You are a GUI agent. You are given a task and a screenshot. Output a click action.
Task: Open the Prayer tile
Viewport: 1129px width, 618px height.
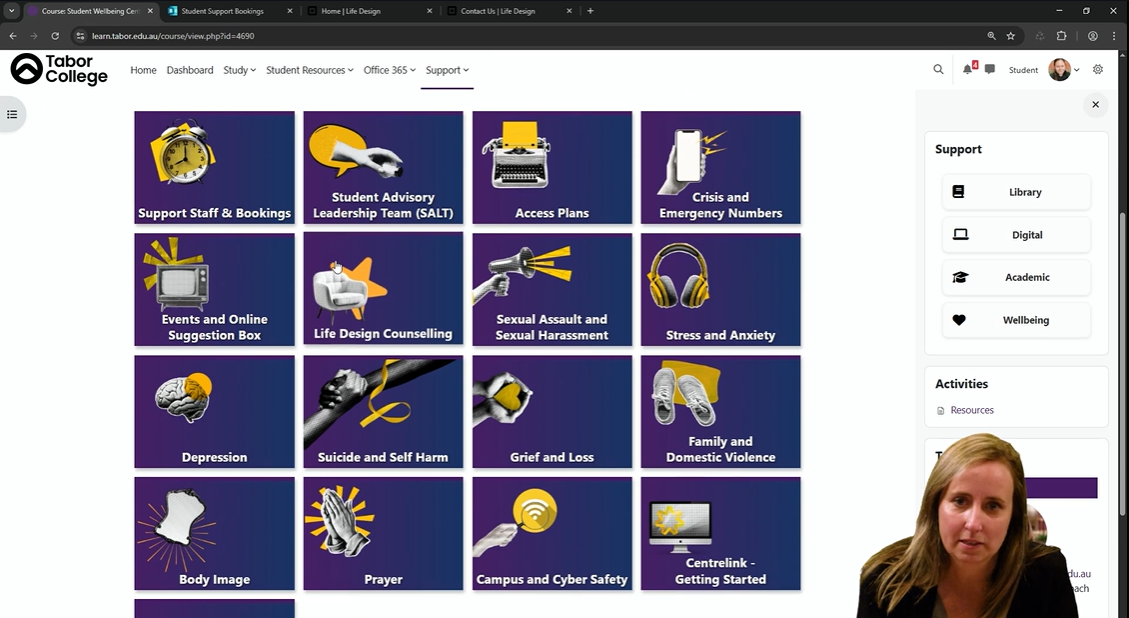click(383, 534)
